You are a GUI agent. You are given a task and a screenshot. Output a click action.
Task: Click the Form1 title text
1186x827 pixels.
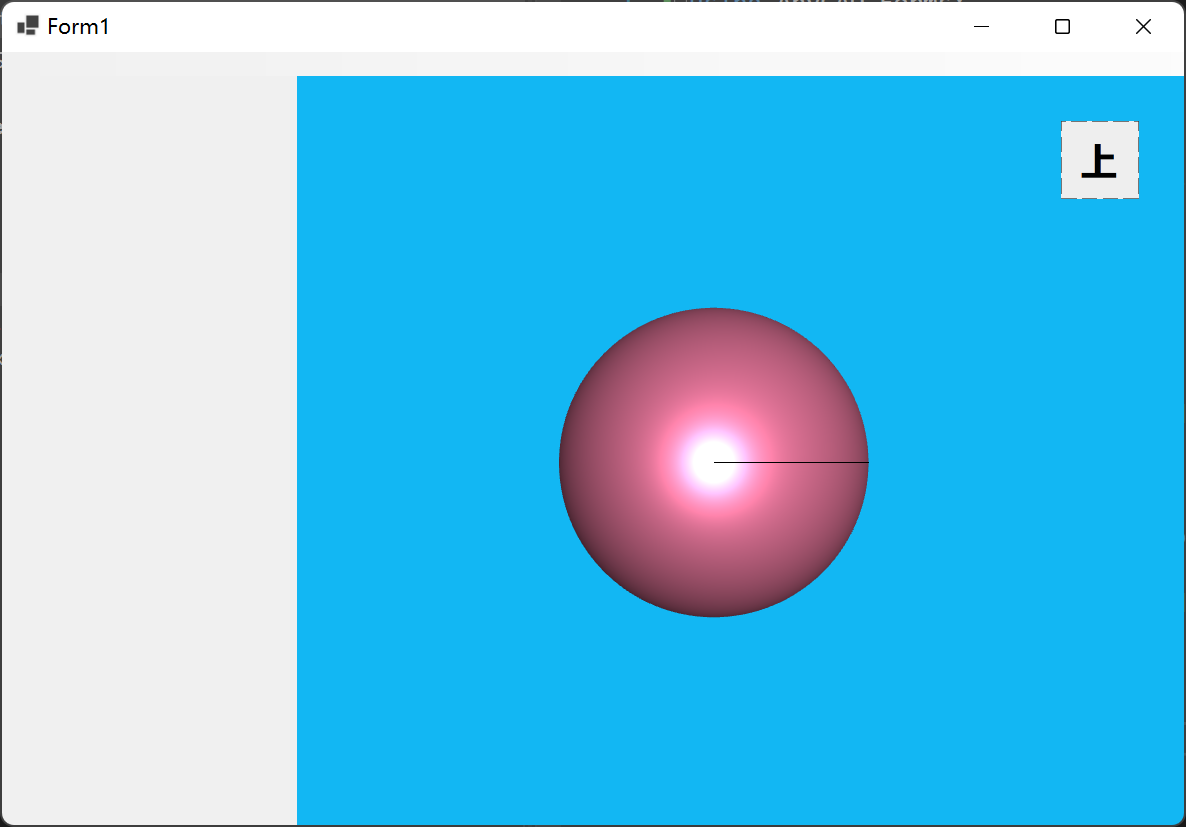[x=78, y=27]
